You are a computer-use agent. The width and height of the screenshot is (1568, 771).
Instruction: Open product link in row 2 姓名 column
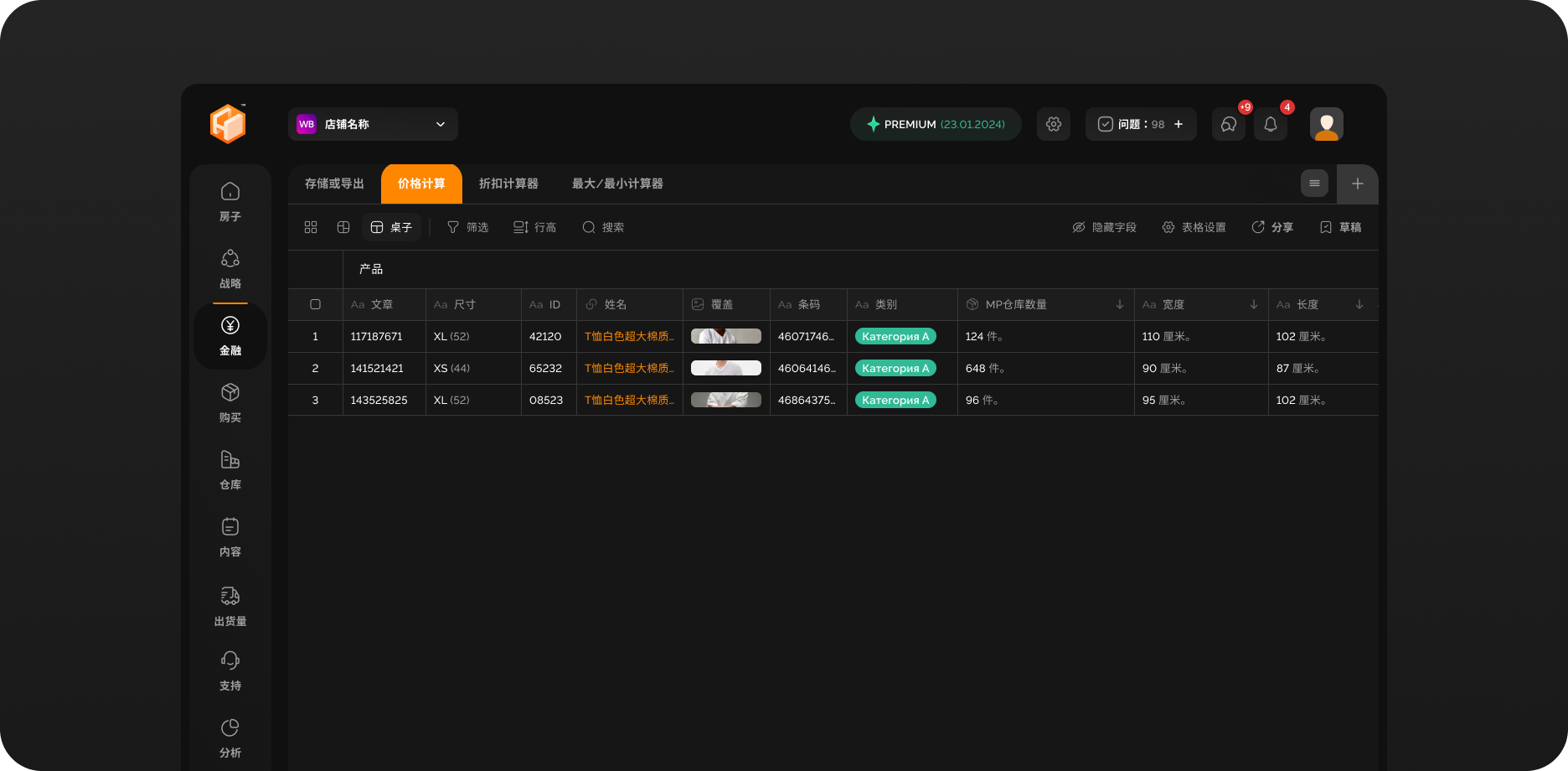point(629,368)
